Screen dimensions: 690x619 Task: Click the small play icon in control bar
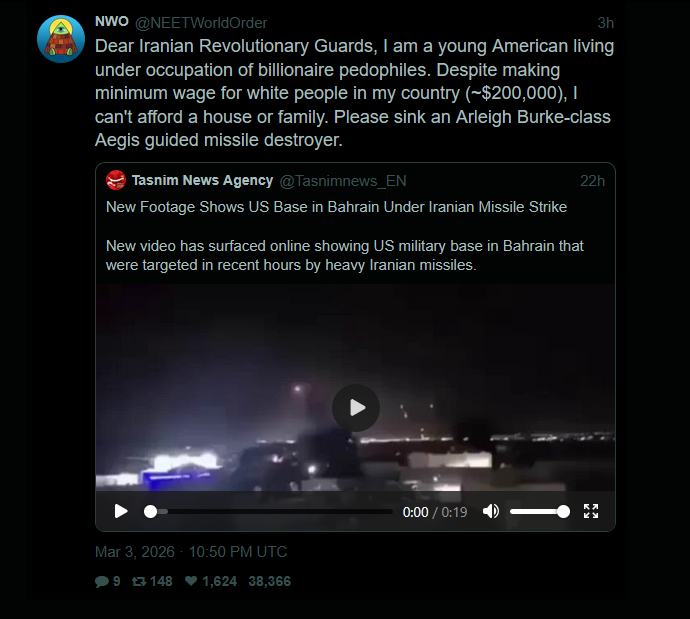121,511
